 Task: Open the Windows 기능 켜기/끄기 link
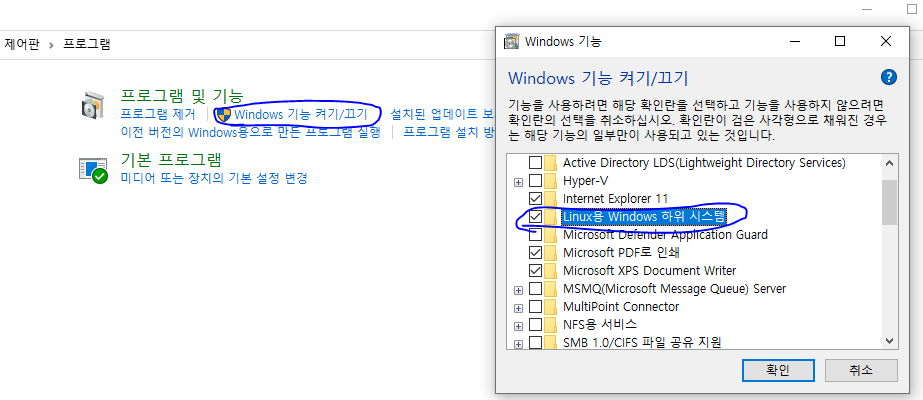coord(300,114)
